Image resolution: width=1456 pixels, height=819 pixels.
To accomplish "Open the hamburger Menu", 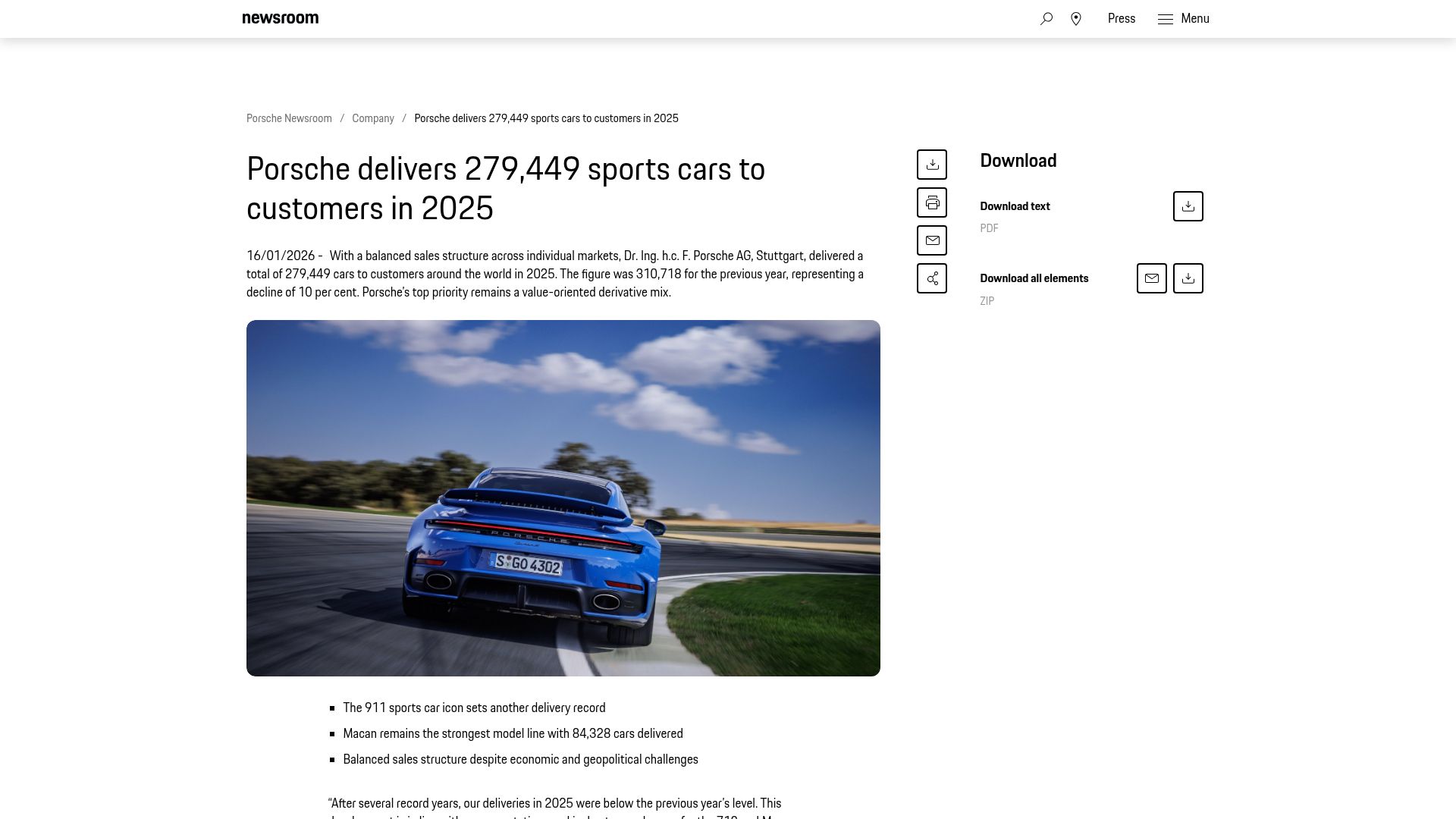I will tap(1184, 19).
